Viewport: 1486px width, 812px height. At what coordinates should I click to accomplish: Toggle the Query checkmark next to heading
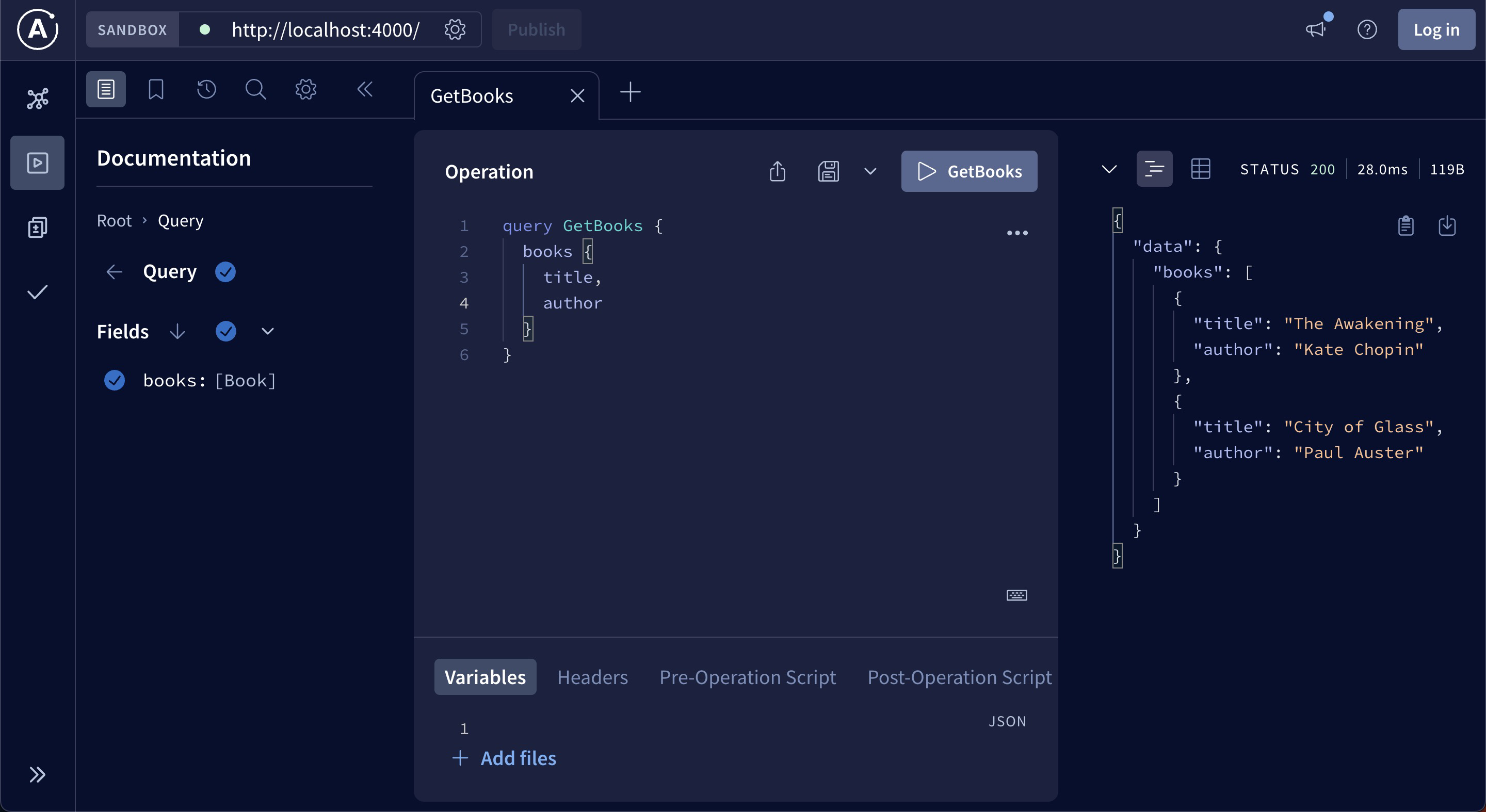tap(225, 272)
